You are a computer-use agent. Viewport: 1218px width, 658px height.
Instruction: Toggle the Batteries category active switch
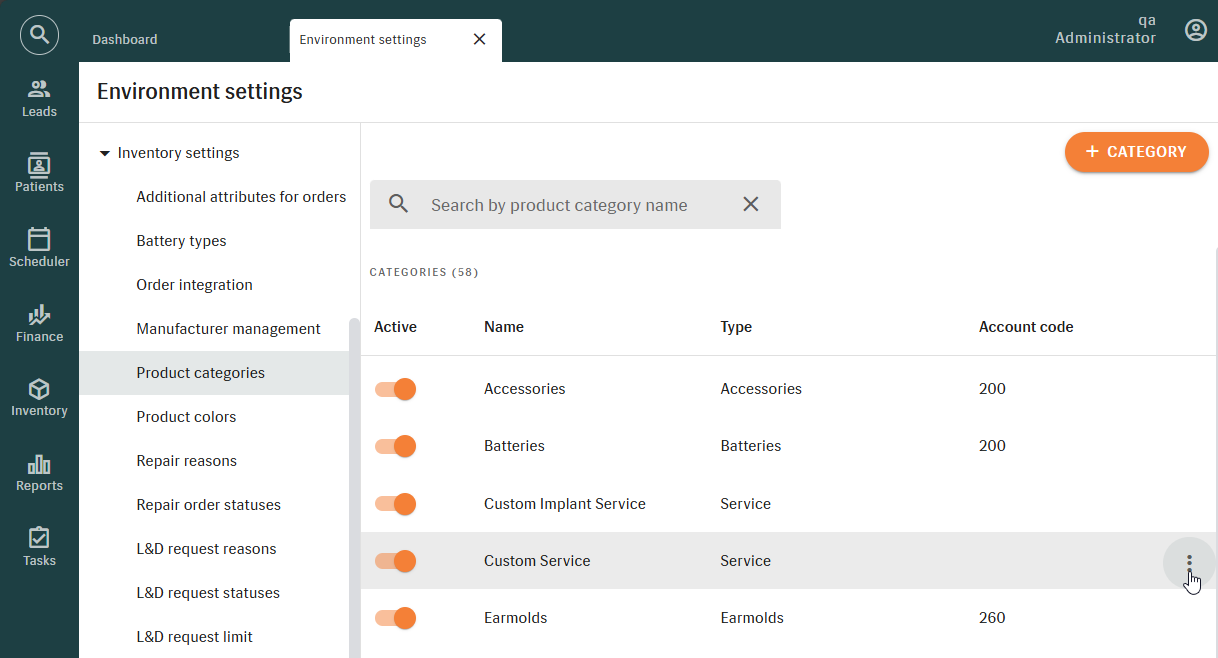(x=395, y=446)
